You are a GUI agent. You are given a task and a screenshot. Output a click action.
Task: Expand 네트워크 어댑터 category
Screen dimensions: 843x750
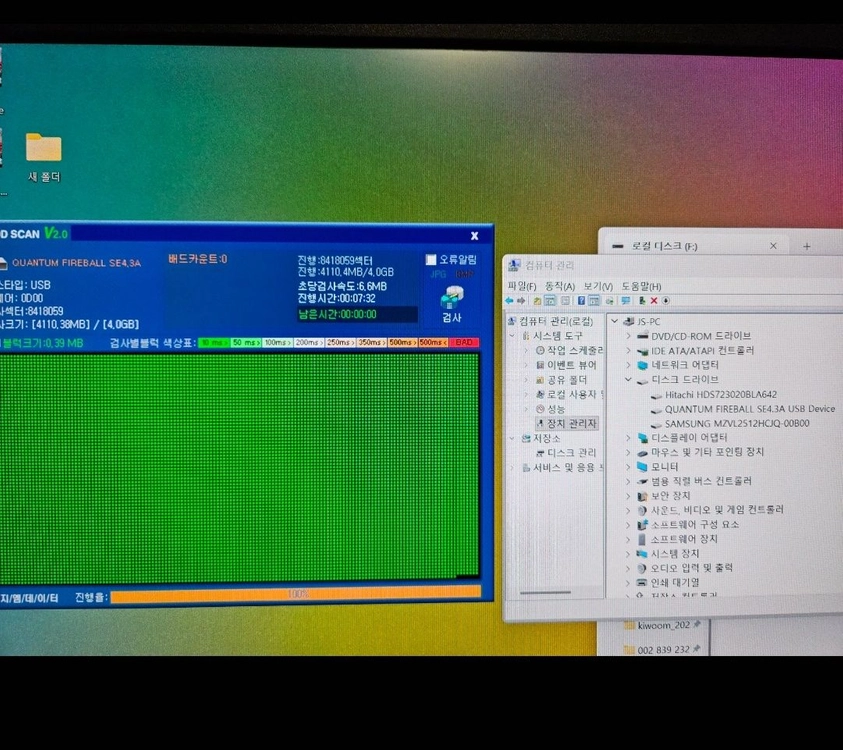point(628,365)
